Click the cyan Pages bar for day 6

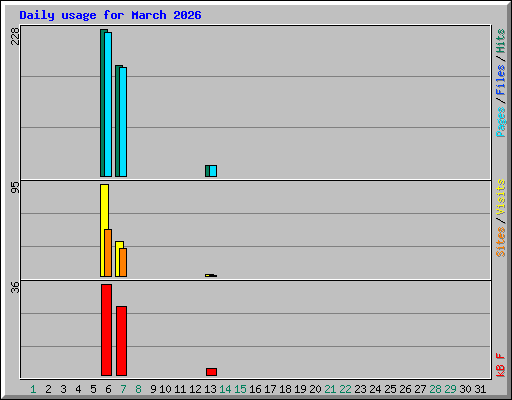pyautogui.click(x=108, y=104)
